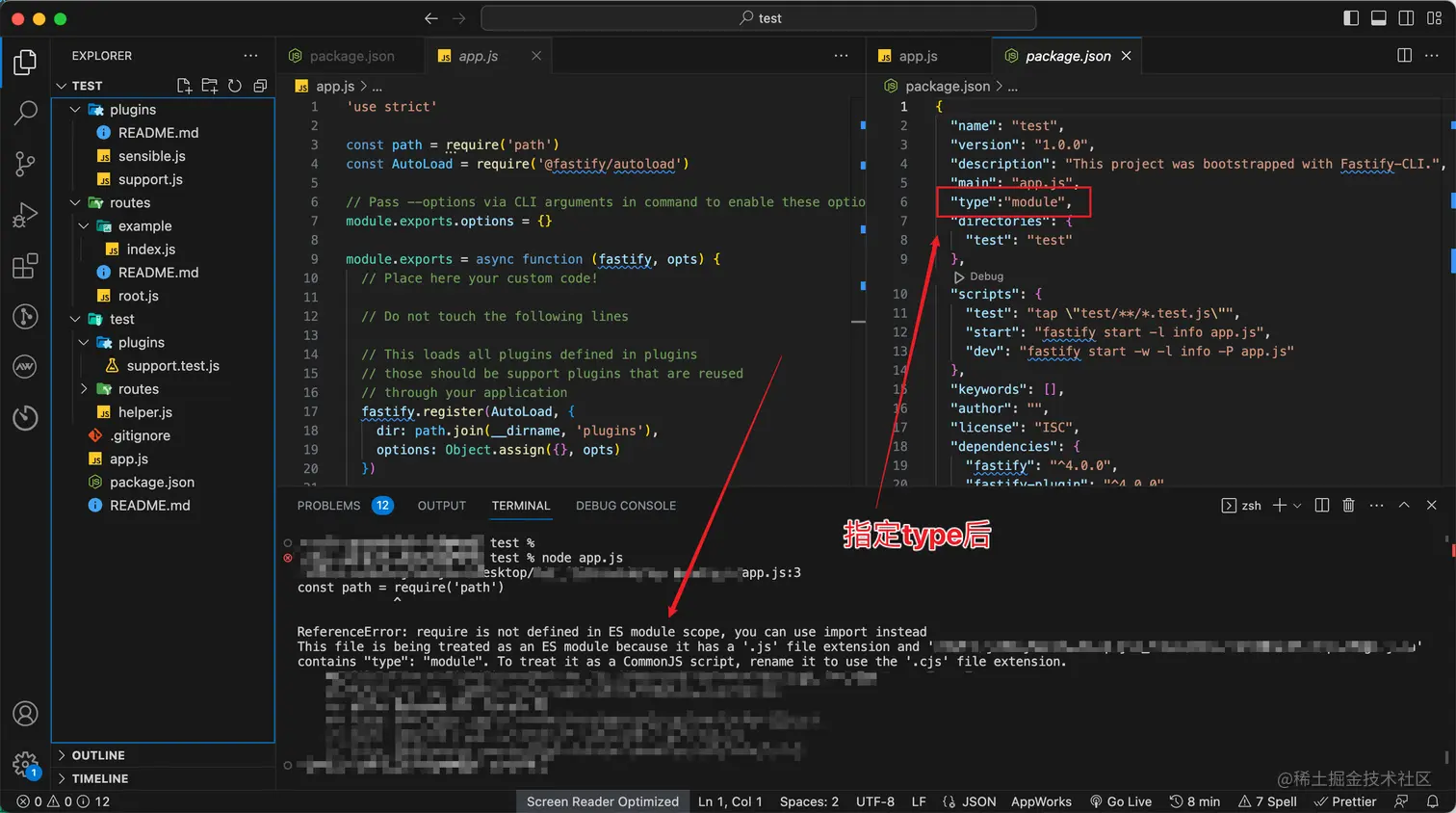
Task: Open the PROBLEMS panel tab
Action: pos(345,505)
